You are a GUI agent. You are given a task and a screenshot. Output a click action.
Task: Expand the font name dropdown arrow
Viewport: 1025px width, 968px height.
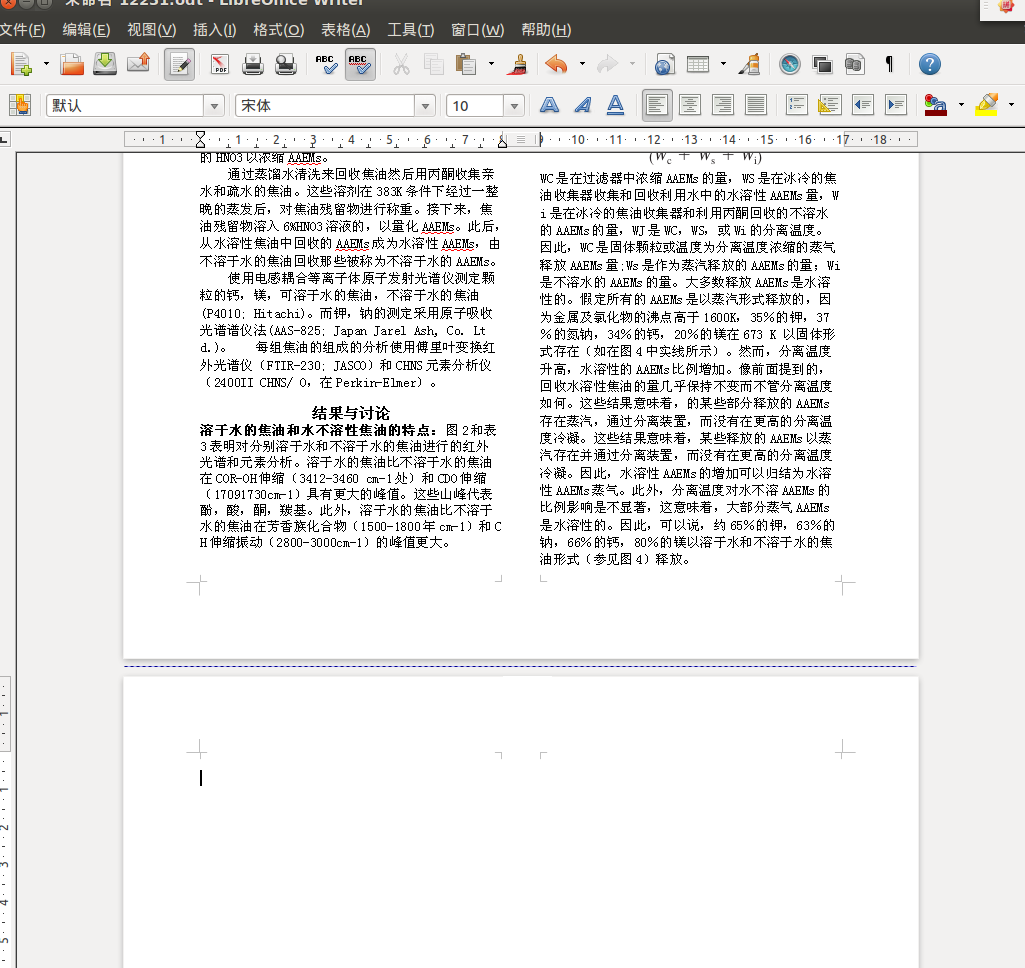coord(425,105)
